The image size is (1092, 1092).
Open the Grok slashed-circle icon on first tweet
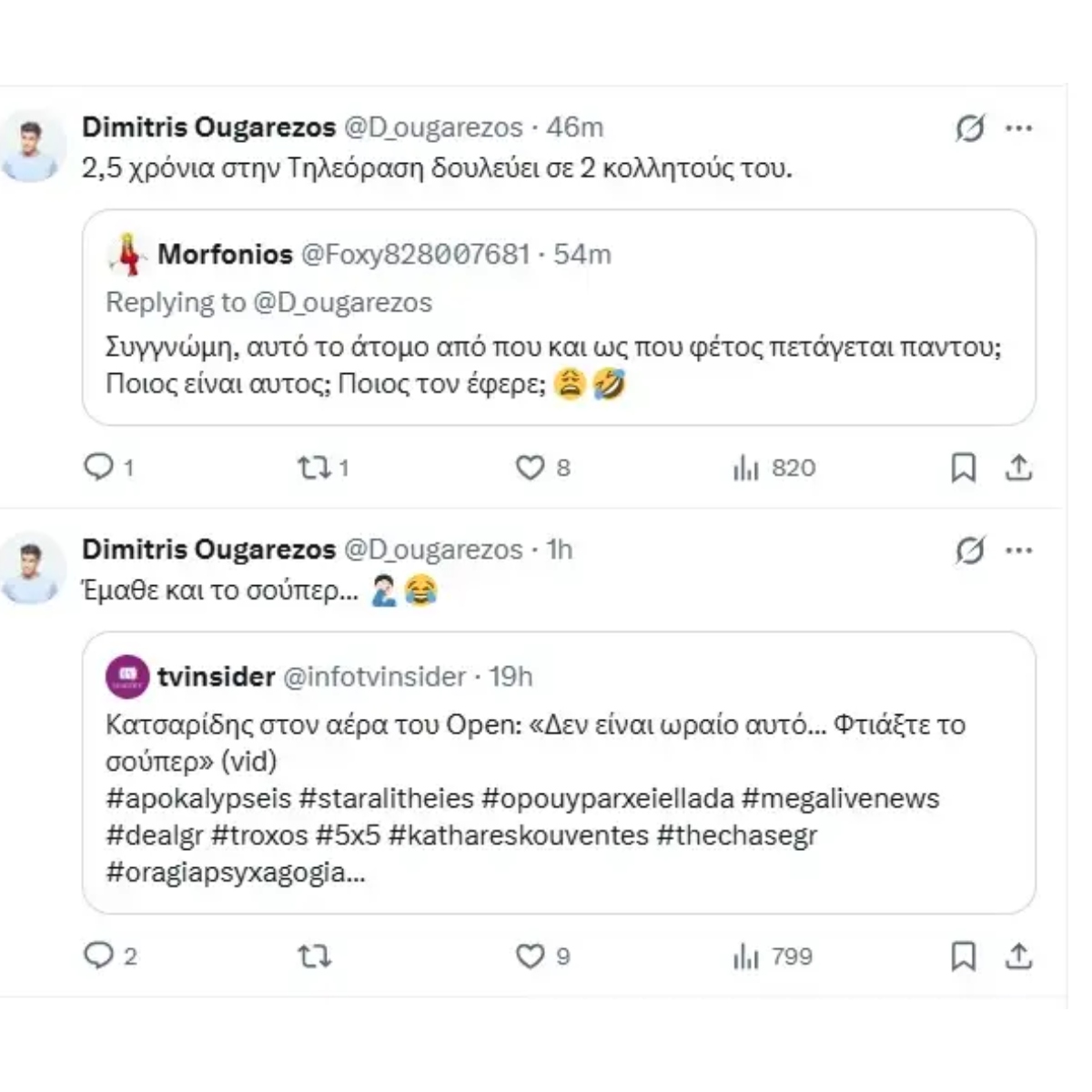point(969,127)
